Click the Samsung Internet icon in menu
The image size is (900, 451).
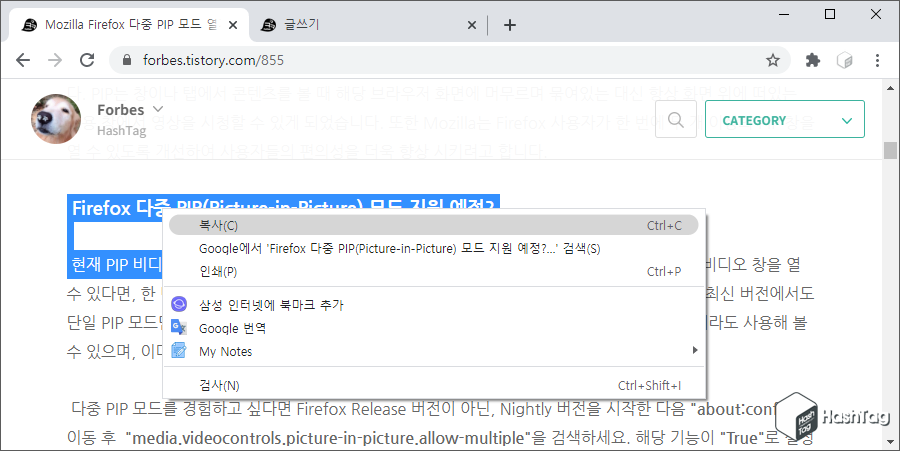tap(179, 304)
